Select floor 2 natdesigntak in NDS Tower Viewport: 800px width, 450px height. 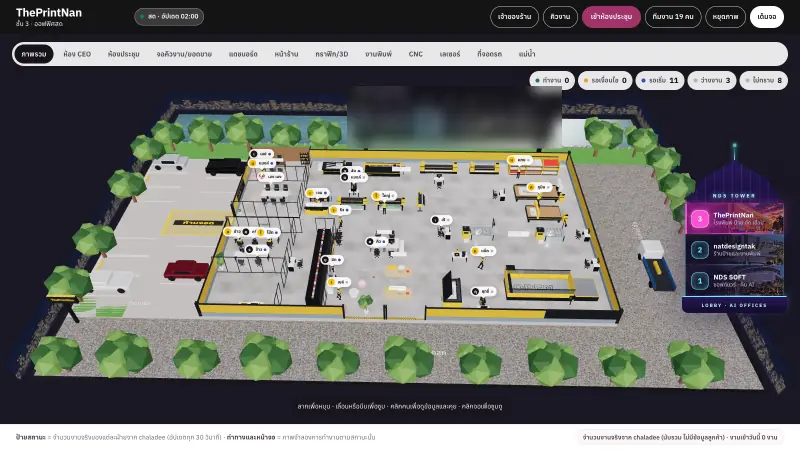[x=734, y=249]
